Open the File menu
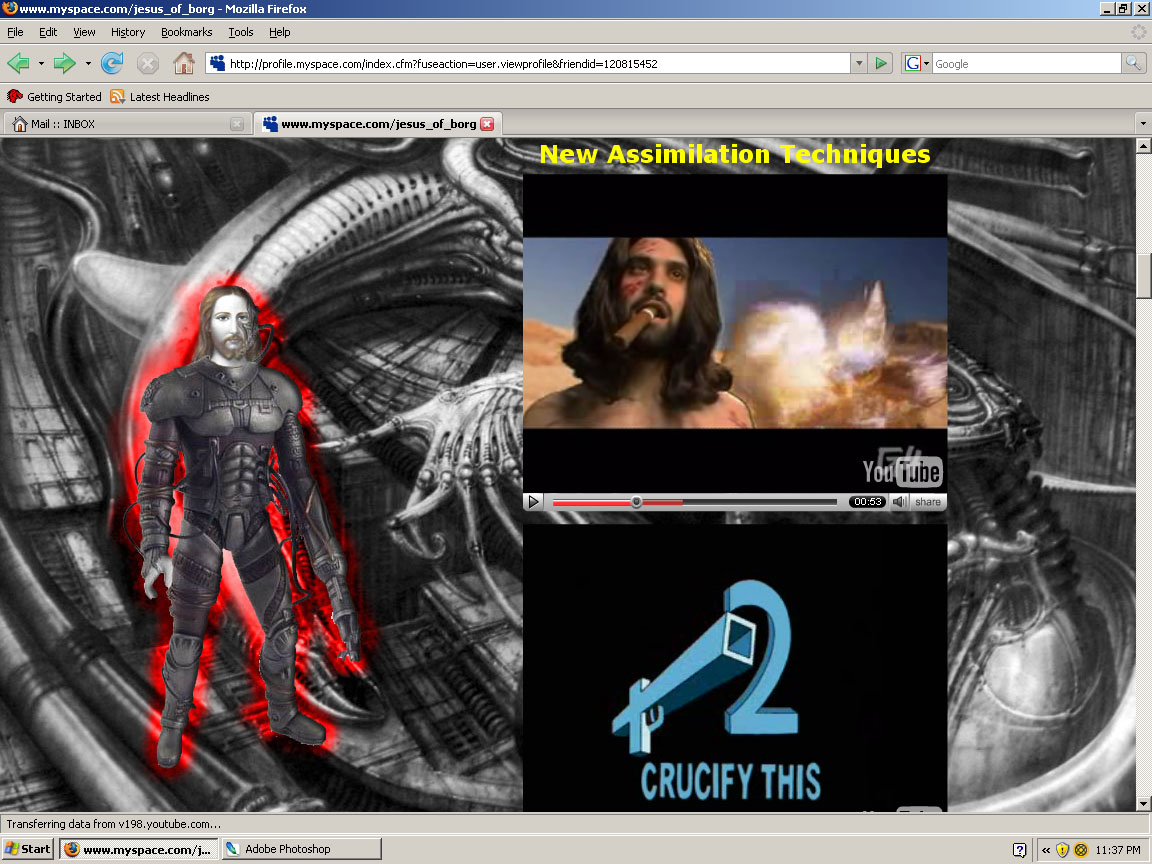Image resolution: width=1152 pixels, height=864 pixels. [x=15, y=32]
